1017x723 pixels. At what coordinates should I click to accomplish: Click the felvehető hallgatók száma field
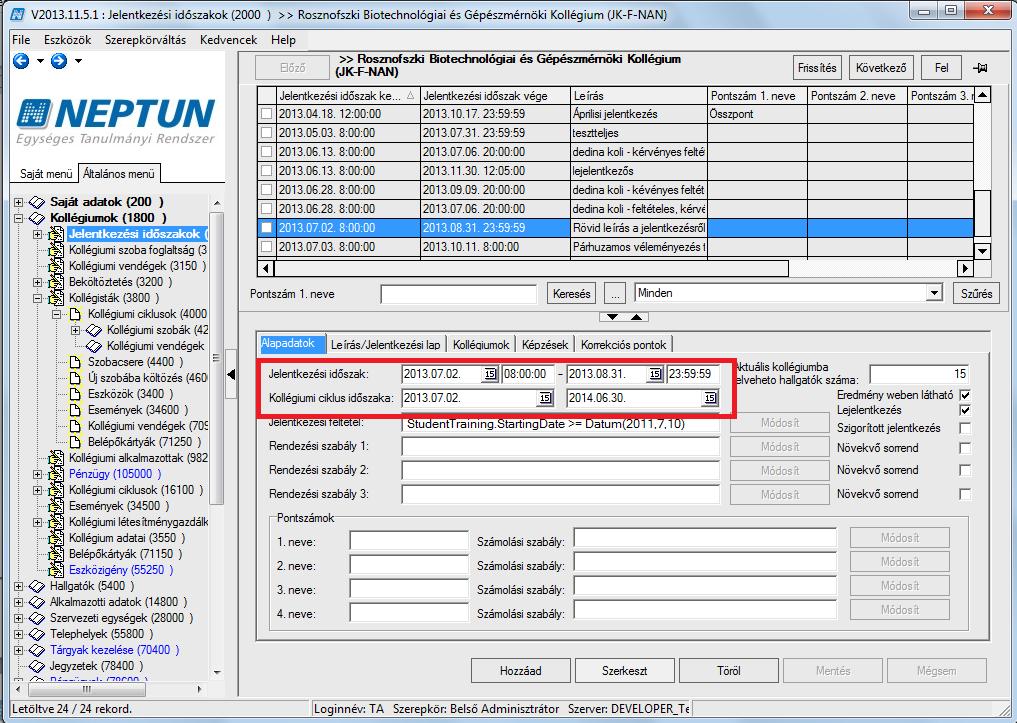919,373
